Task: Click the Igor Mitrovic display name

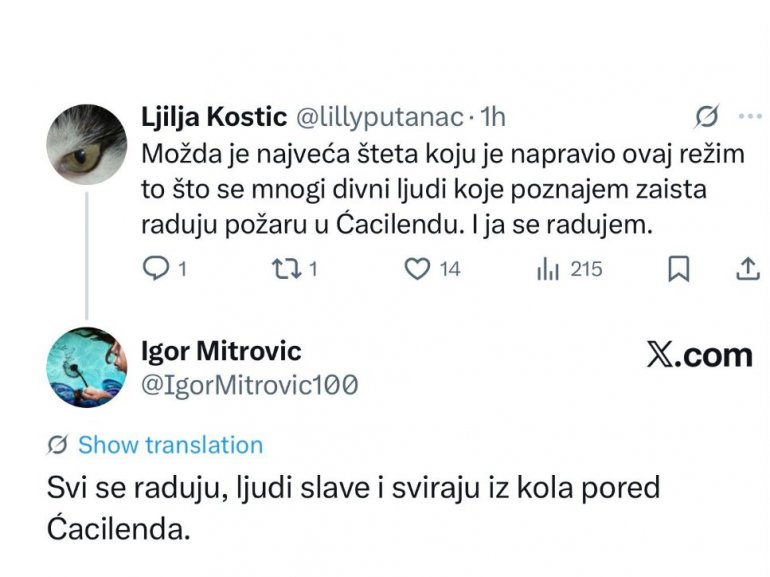Action: pyautogui.click(x=221, y=351)
